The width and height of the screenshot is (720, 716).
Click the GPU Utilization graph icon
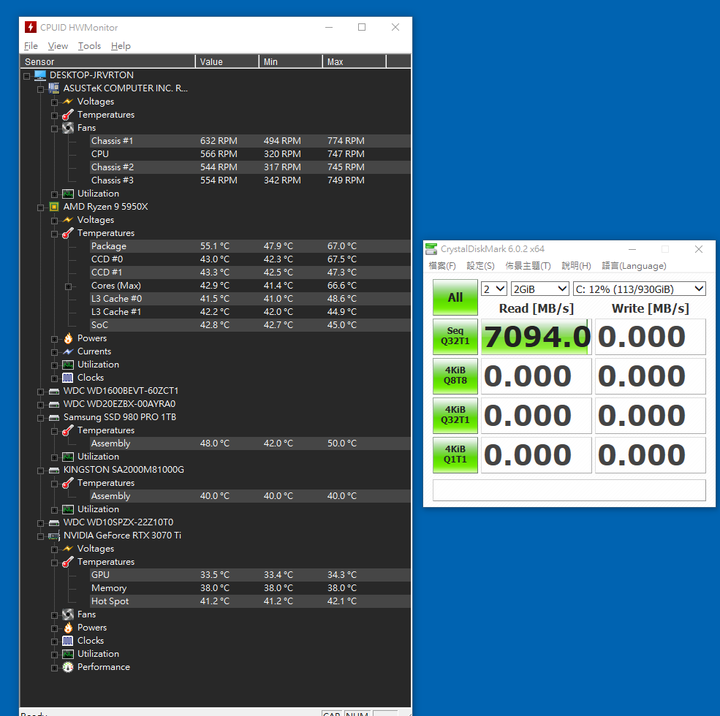coord(68,654)
